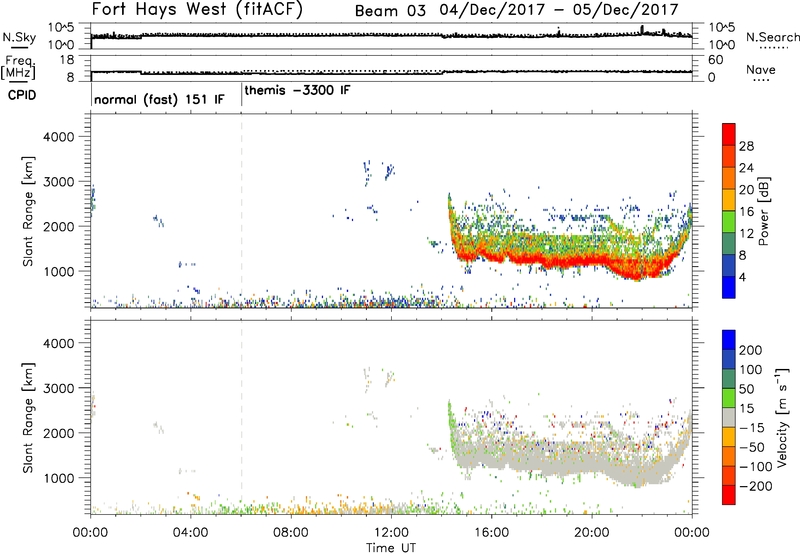Click the '20:00' time tick label
This screenshot has width=800, height=554.
pos(592,533)
